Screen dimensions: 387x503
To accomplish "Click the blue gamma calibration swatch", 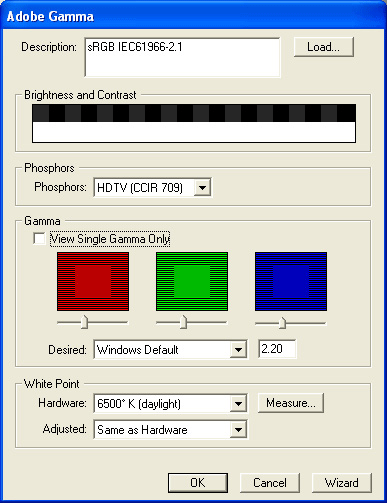I will coord(291,282).
